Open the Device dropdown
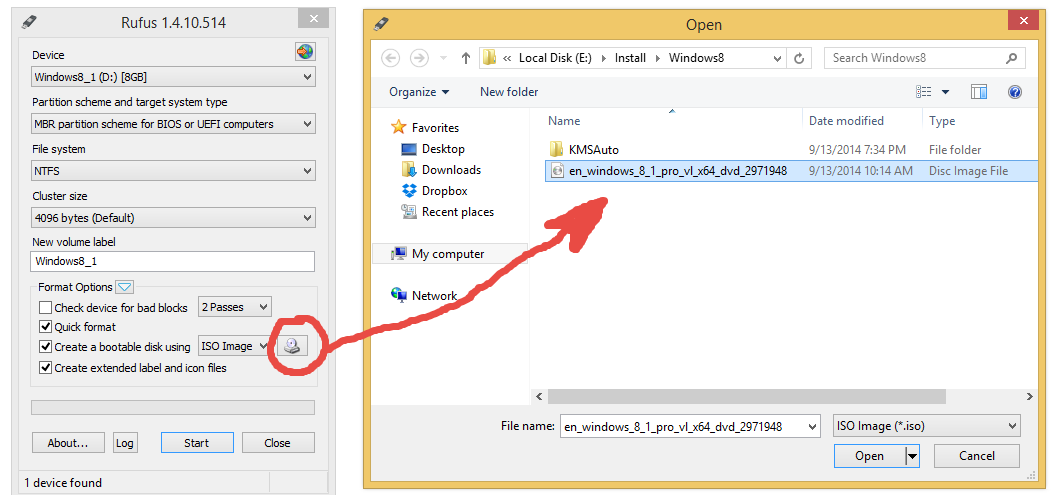Viewport: 1053px width, 495px height. pyautogui.click(x=173, y=77)
